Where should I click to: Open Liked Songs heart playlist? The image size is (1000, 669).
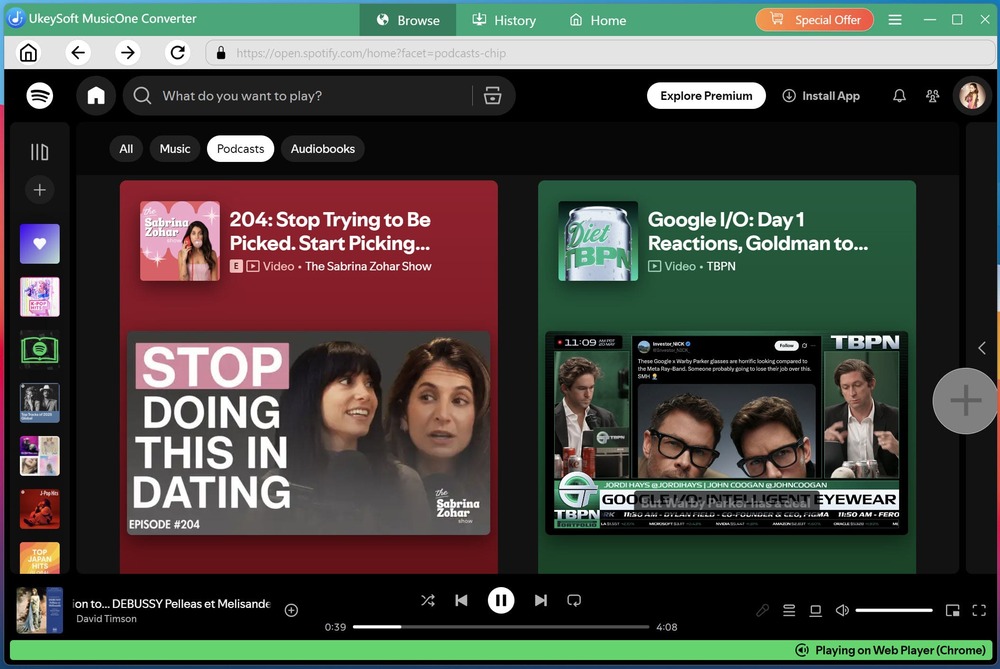40,244
